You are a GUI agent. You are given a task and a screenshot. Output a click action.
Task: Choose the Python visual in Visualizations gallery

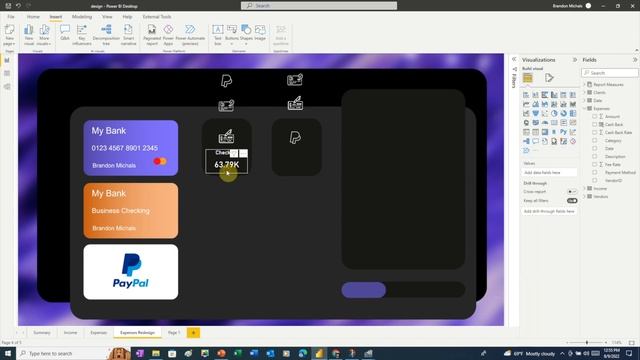(x=563, y=132)
